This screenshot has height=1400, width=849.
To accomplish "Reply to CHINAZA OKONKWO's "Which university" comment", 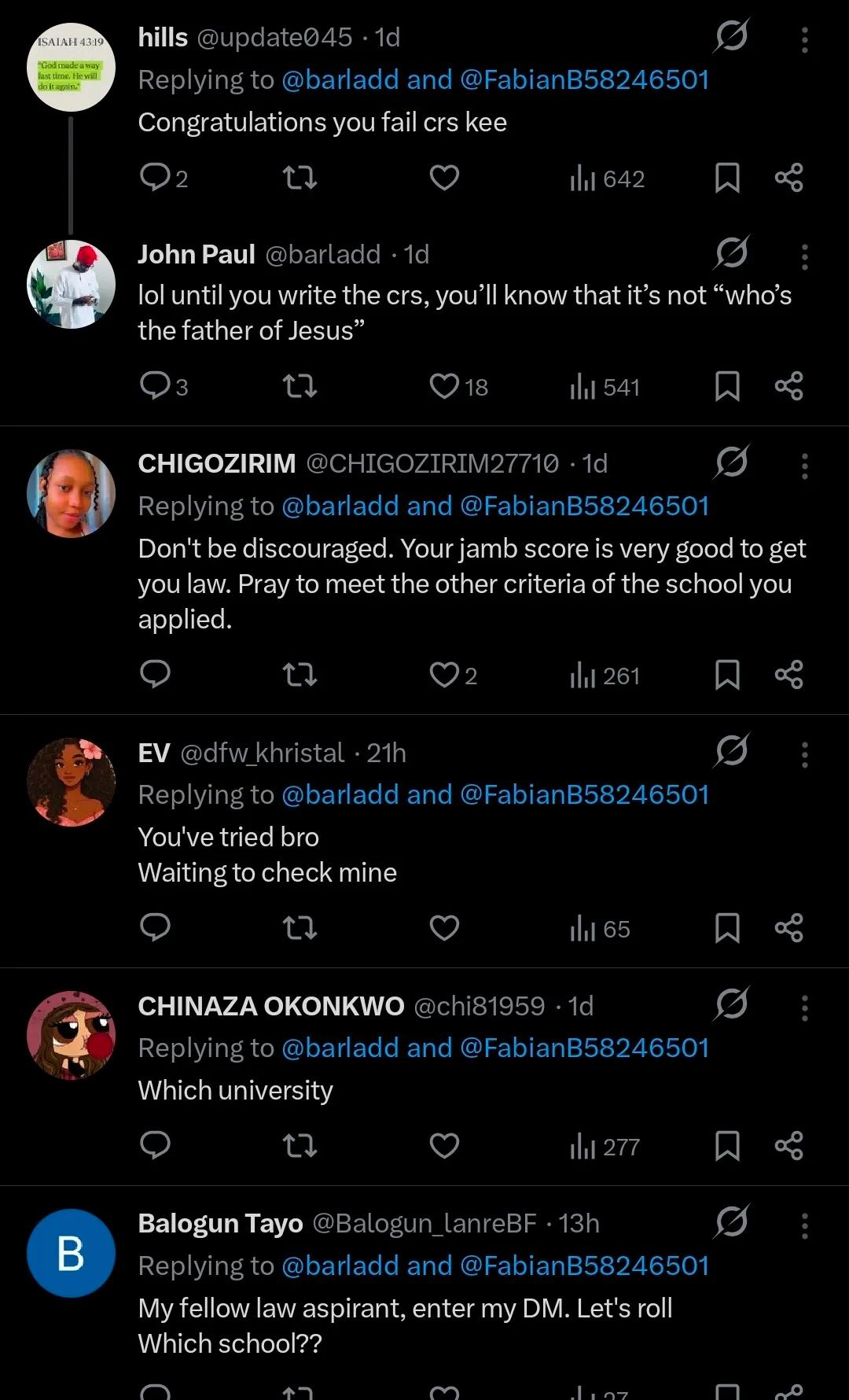I will click(x=155, y=1146).
